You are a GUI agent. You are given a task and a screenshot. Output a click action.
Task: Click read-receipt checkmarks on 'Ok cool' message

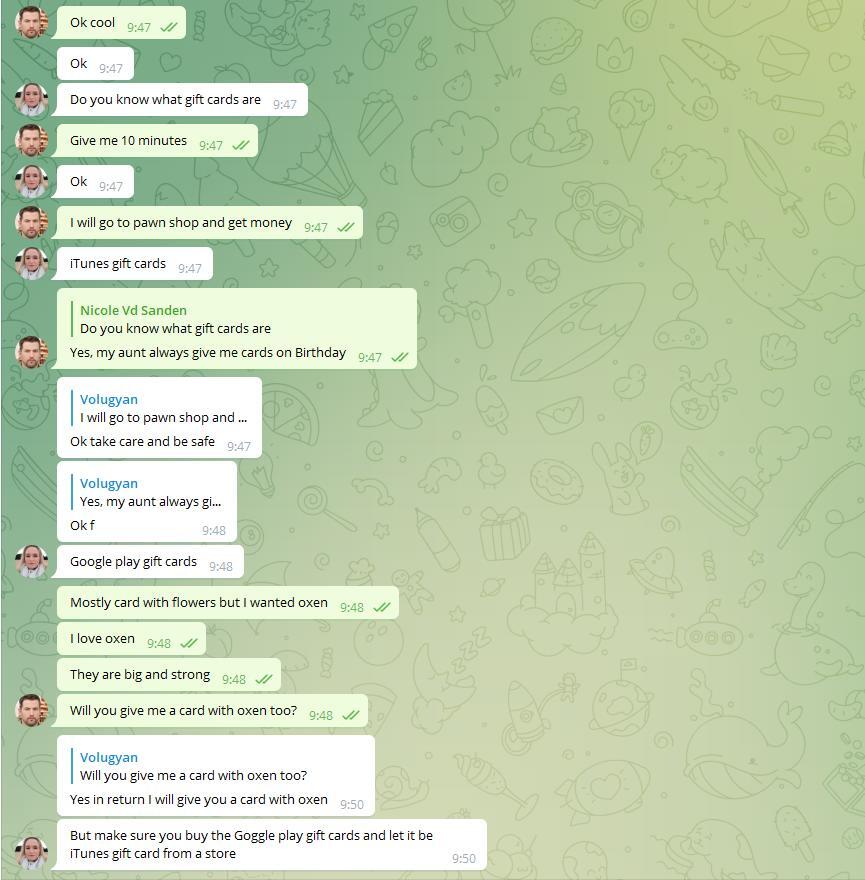pos(168,27)
